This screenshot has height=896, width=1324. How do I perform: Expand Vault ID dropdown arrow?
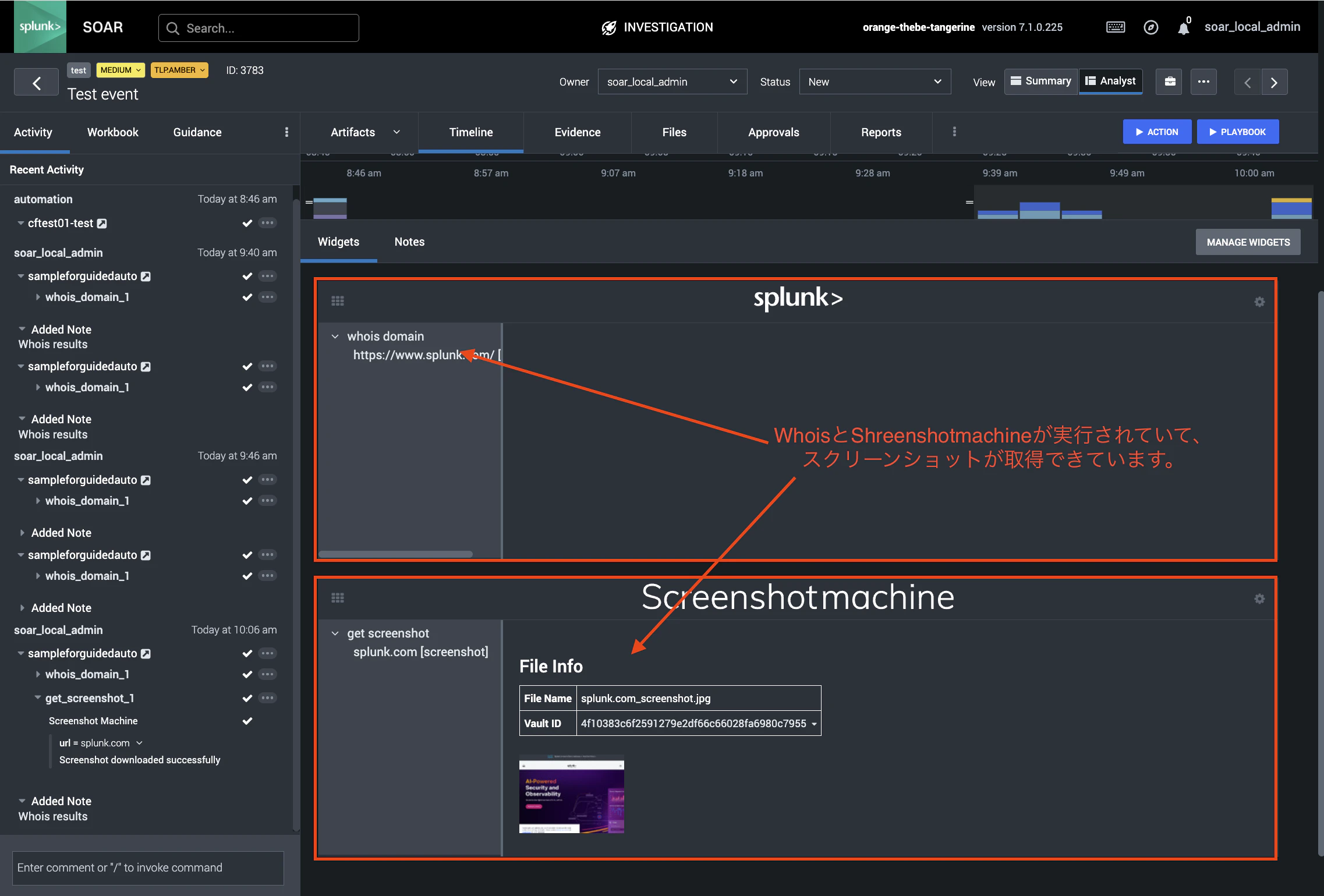(814, 724)
